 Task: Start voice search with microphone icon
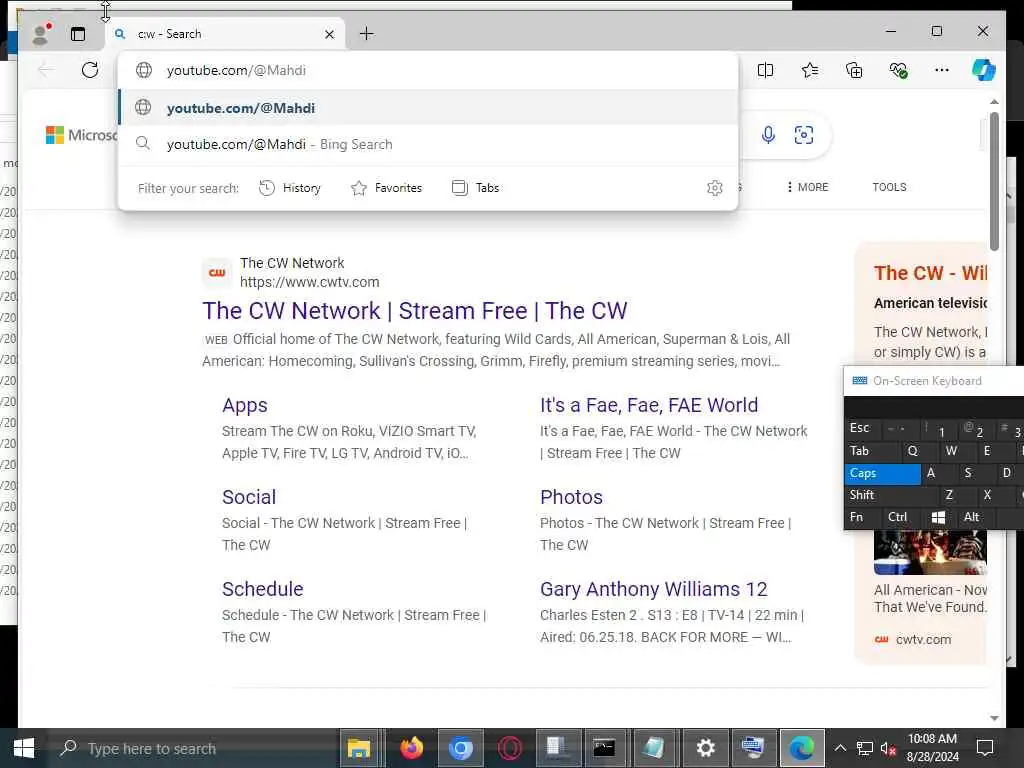pyautogui.click(x=768, y=135)
